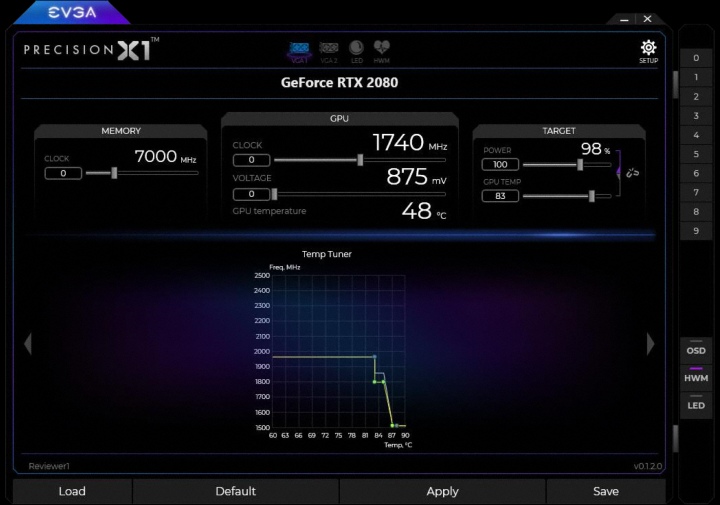
Task: Click the Save button
Action: 606,491
